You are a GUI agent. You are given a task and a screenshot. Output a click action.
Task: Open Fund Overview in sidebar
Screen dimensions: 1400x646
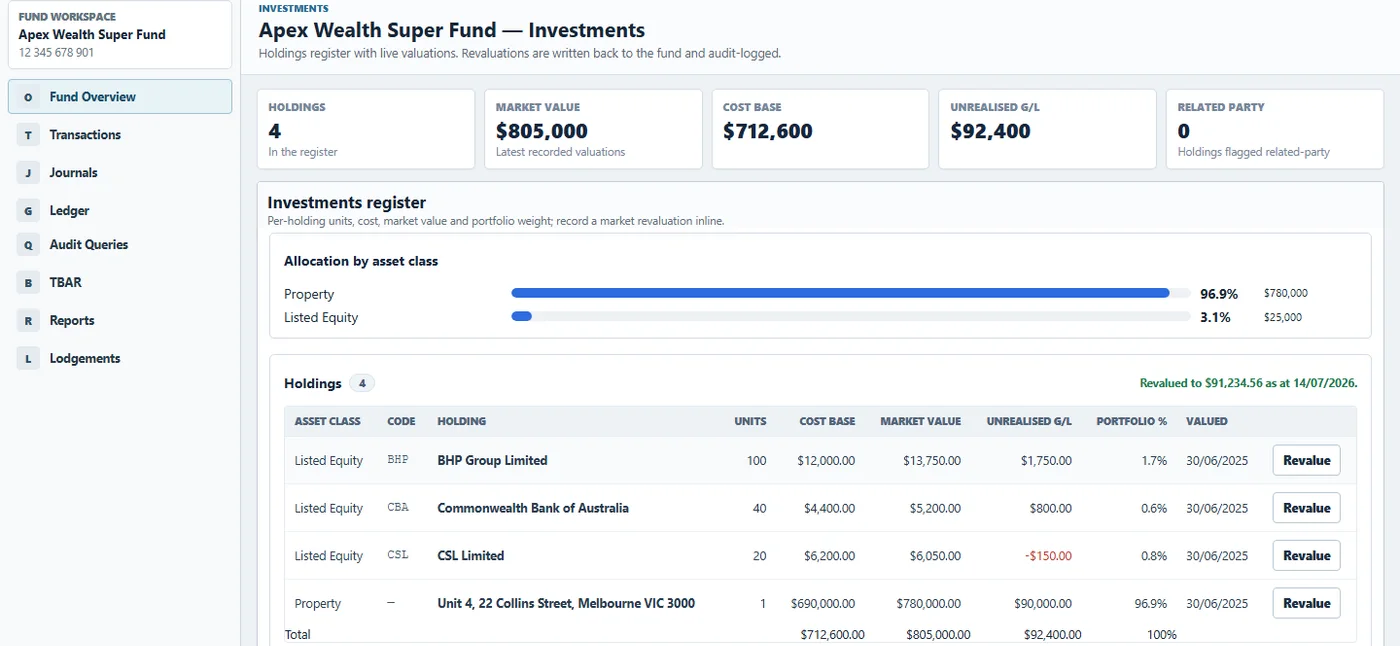[x=120, y=97]
